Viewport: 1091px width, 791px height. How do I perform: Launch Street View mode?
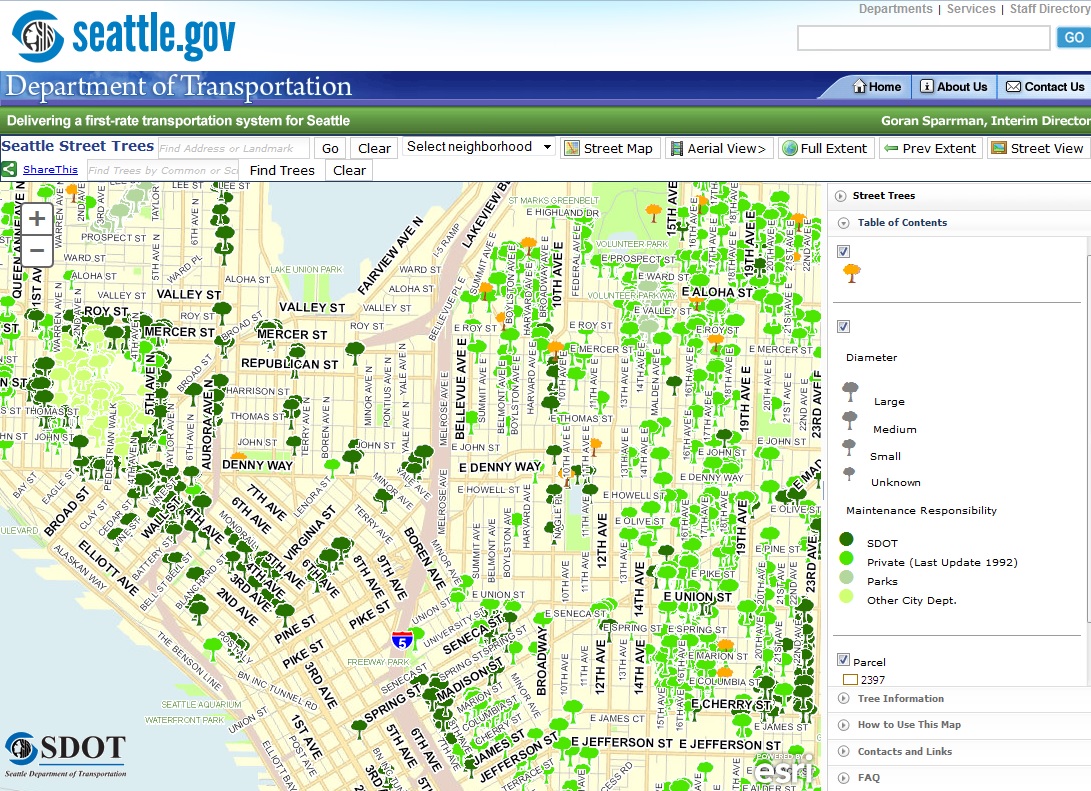click(x=1038, y=147)
